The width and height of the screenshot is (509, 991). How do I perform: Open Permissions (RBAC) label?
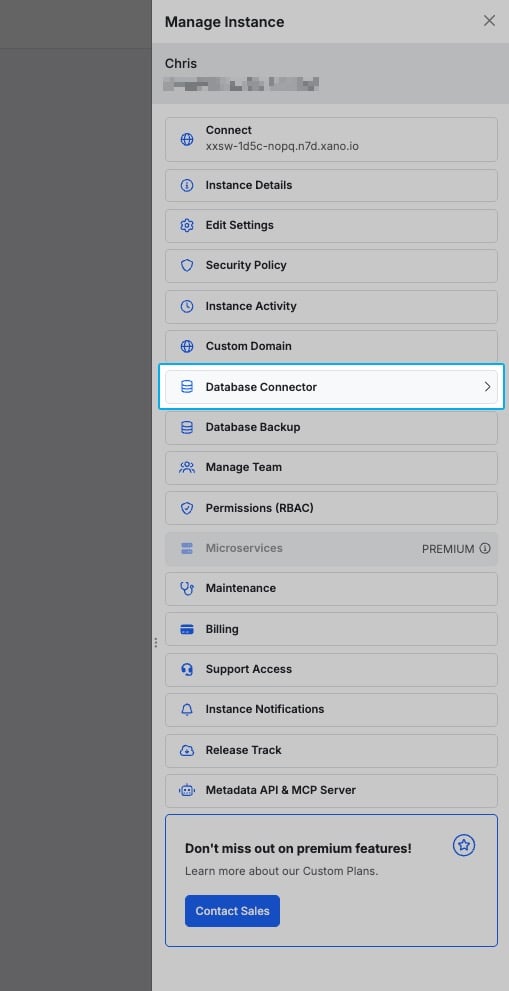[259, 508]
